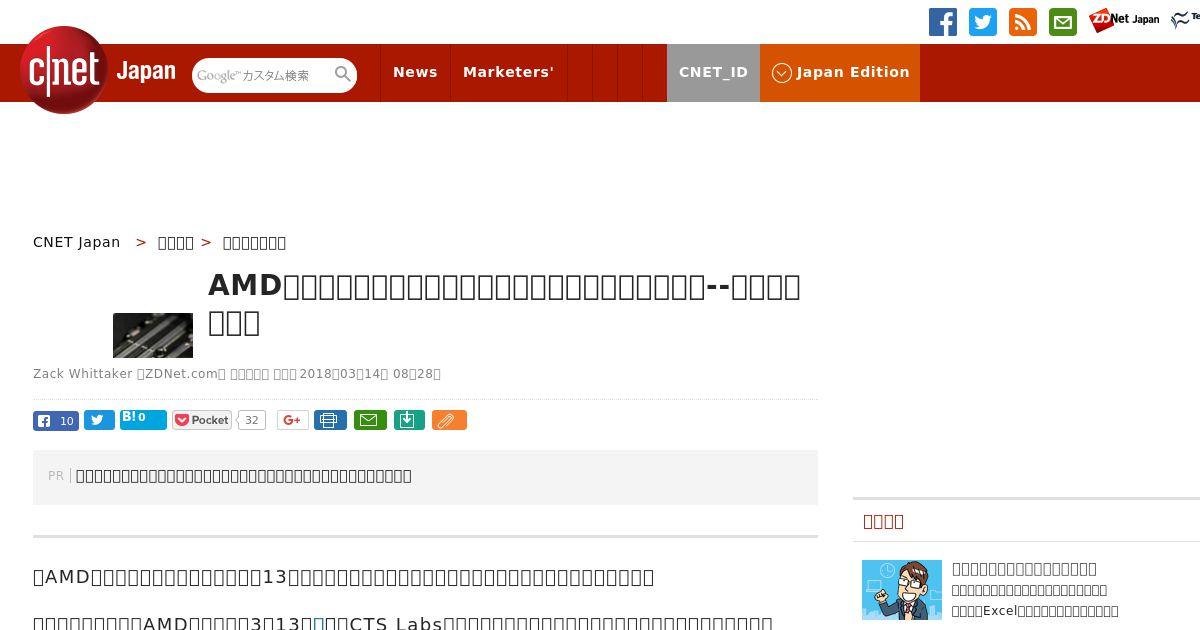Expand the Japan Edition dropdown
The image size is (1200, 630).
[x=840, y=73]
